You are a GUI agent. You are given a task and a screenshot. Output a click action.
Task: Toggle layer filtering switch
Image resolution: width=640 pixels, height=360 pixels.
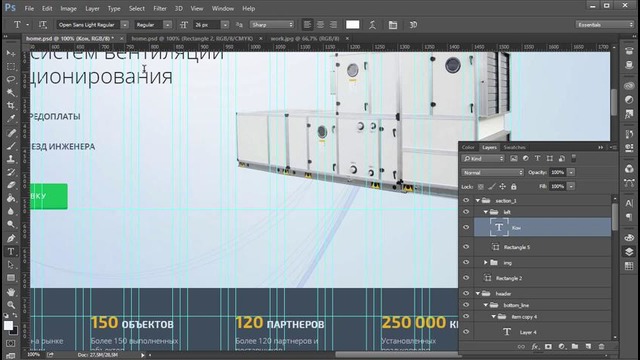(x=573, y=158)
